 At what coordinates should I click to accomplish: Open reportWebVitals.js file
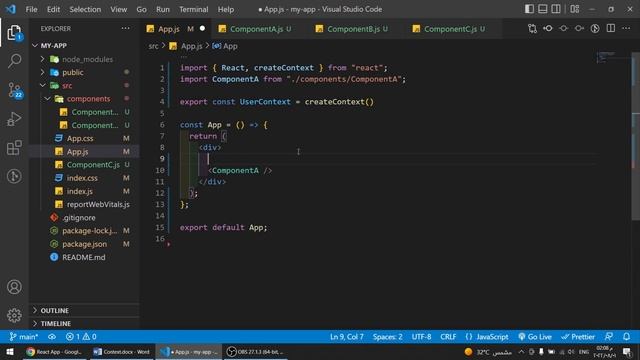tap(84, 204)
